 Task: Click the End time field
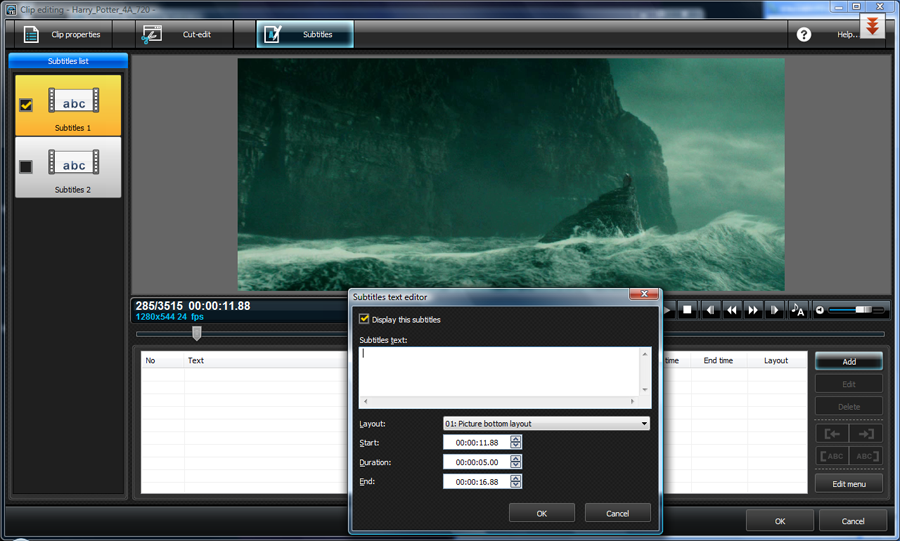(476, 482)
